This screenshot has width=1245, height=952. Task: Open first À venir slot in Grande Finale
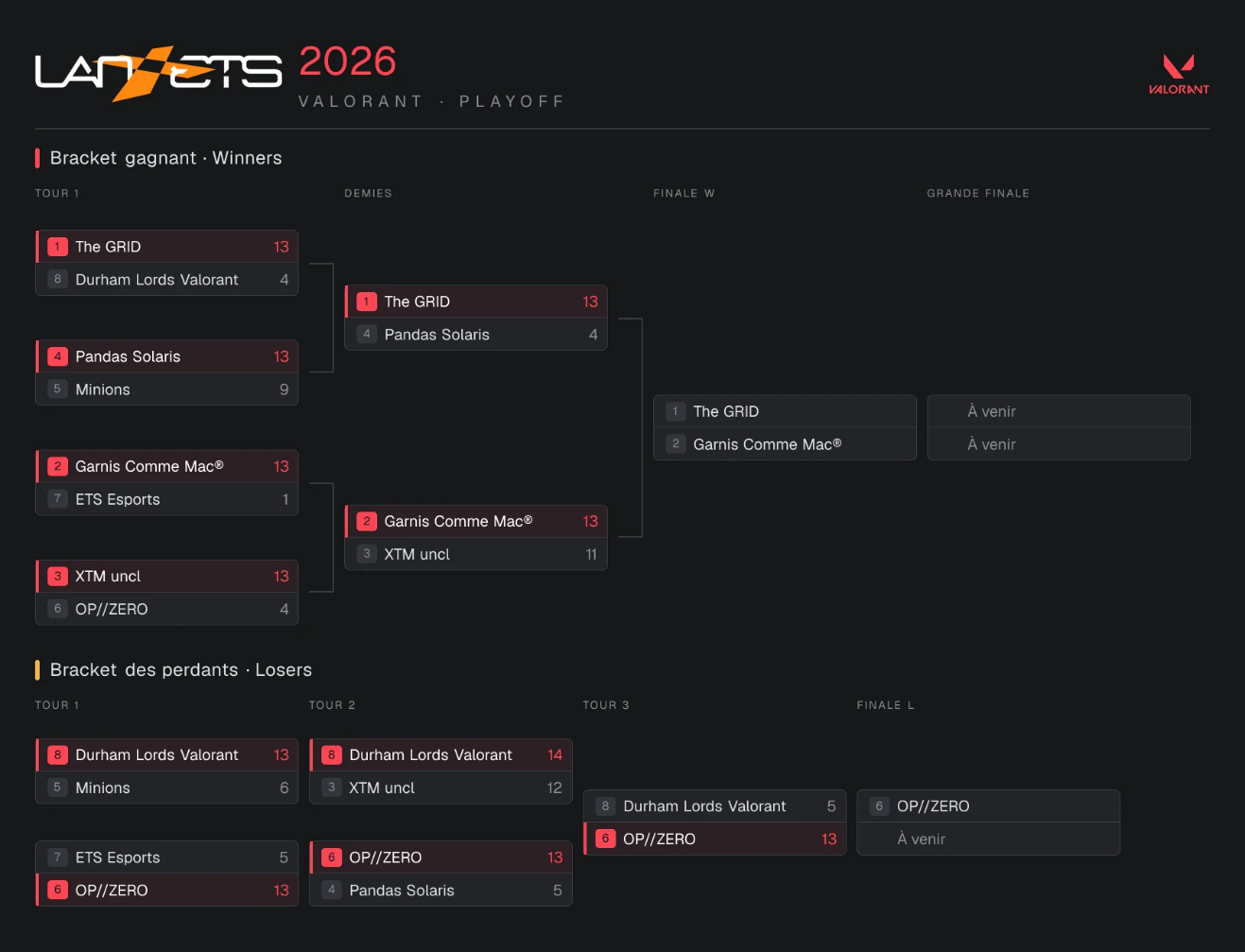[x=1059, y=411]
